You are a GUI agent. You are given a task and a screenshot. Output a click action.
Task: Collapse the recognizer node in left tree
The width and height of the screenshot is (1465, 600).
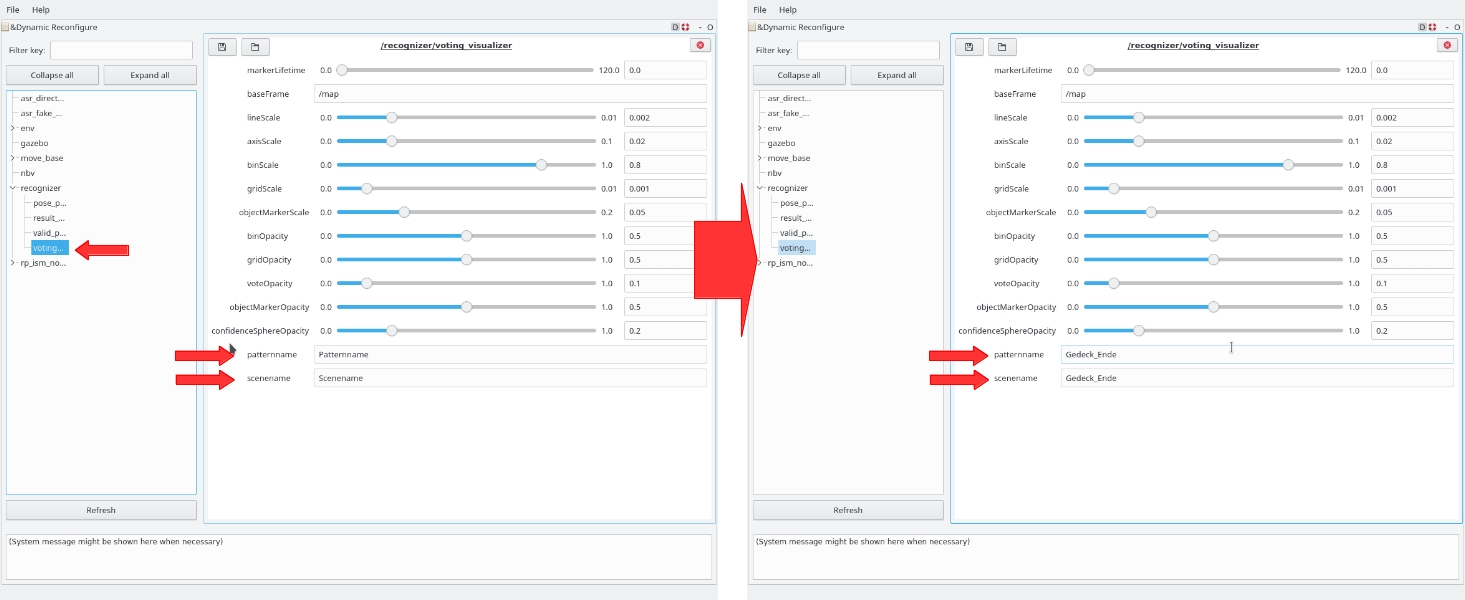click(13, 188)
